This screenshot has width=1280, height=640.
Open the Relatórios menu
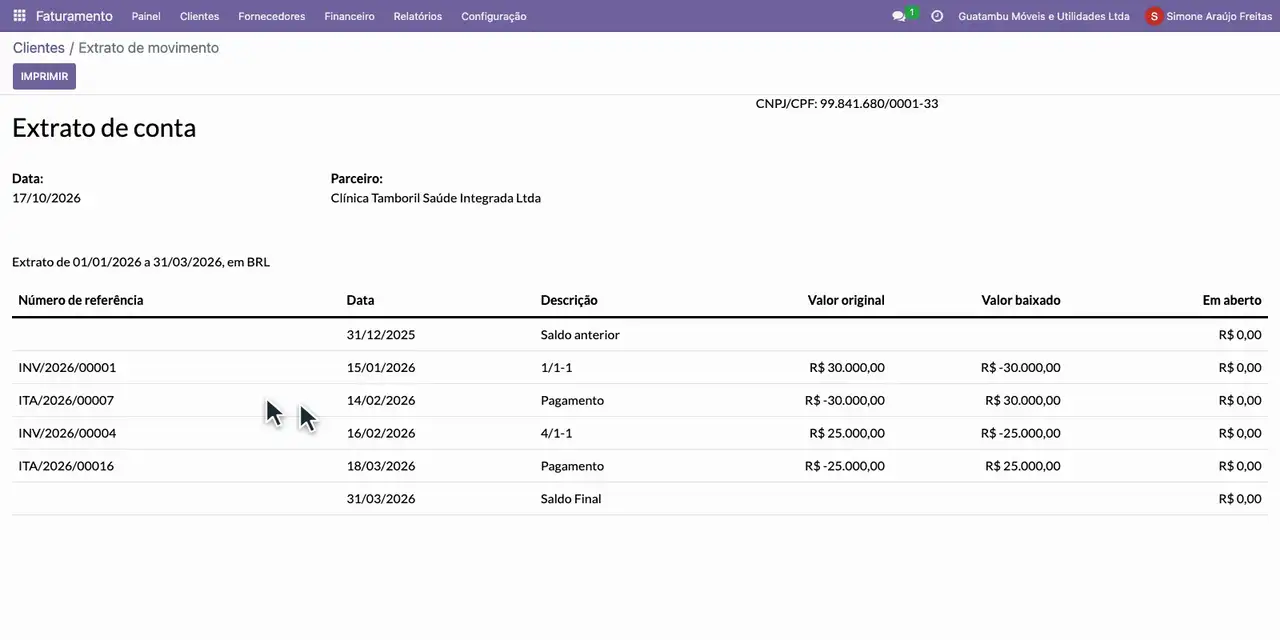(418, 16)
